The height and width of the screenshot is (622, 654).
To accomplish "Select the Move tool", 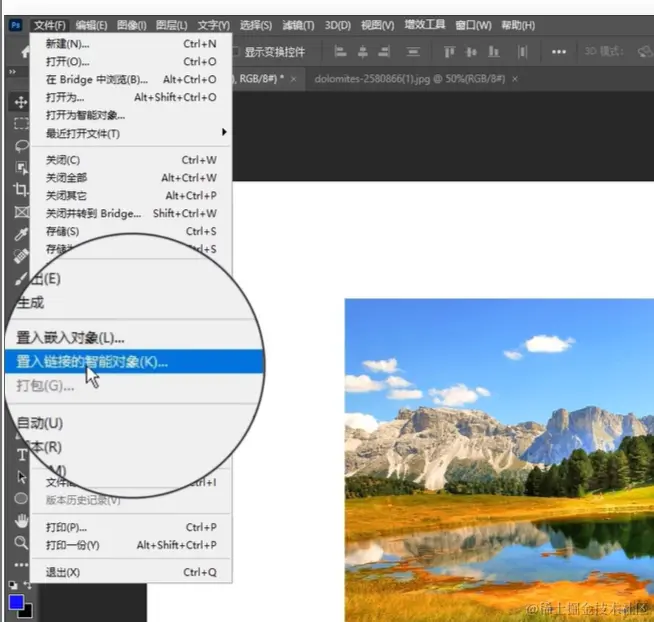I will tap(21, 102).
